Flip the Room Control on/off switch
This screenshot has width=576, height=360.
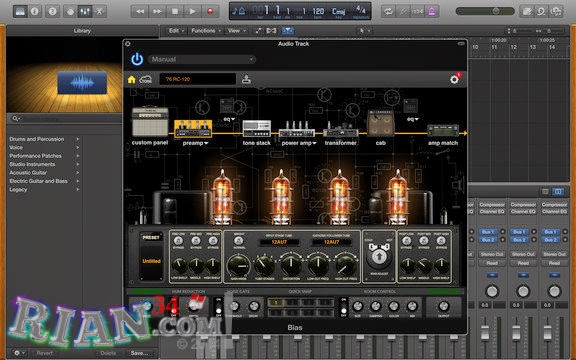click(x=343, y=307)
